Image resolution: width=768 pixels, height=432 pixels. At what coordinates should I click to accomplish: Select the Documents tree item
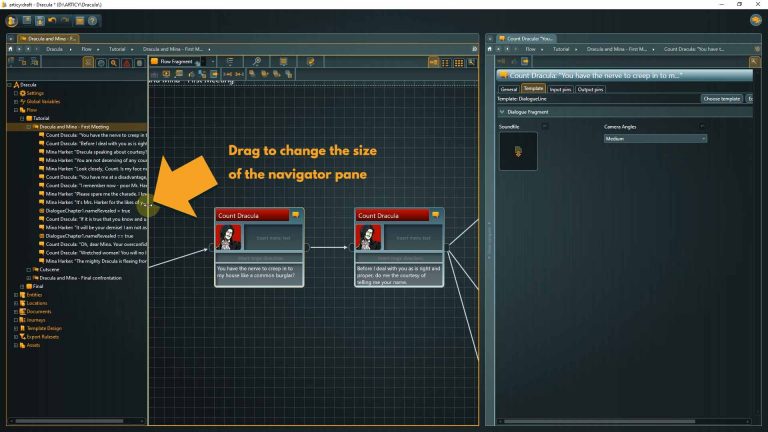point(39,312)
